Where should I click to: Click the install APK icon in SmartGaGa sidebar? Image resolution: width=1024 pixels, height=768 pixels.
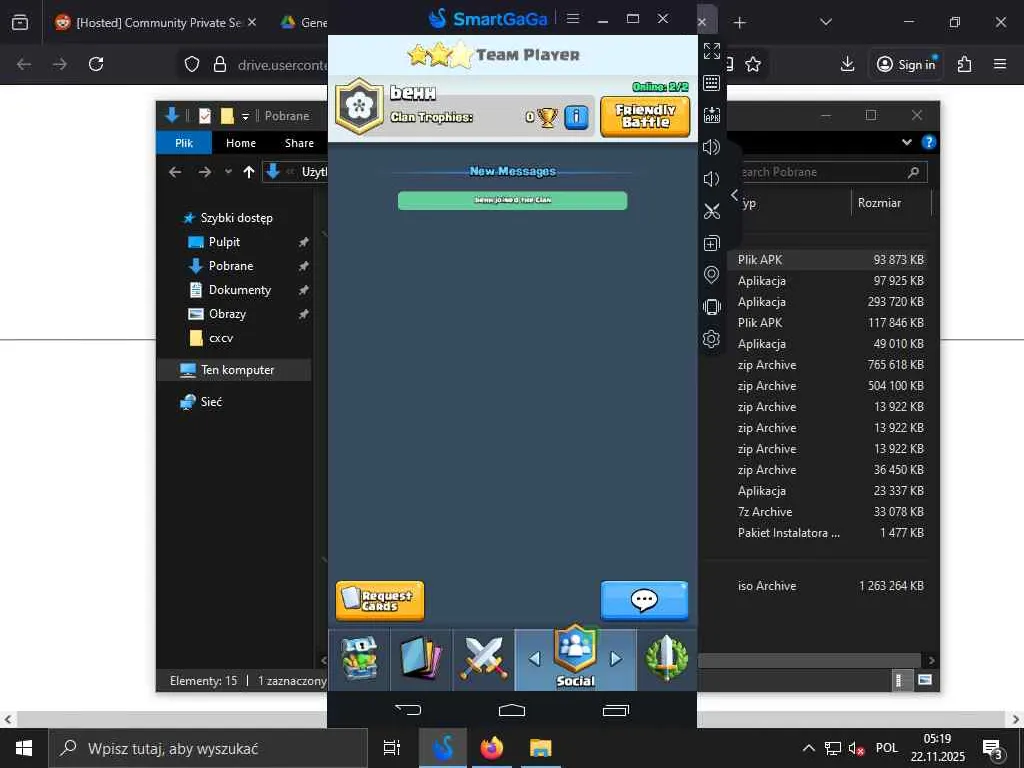pos(712,115)
